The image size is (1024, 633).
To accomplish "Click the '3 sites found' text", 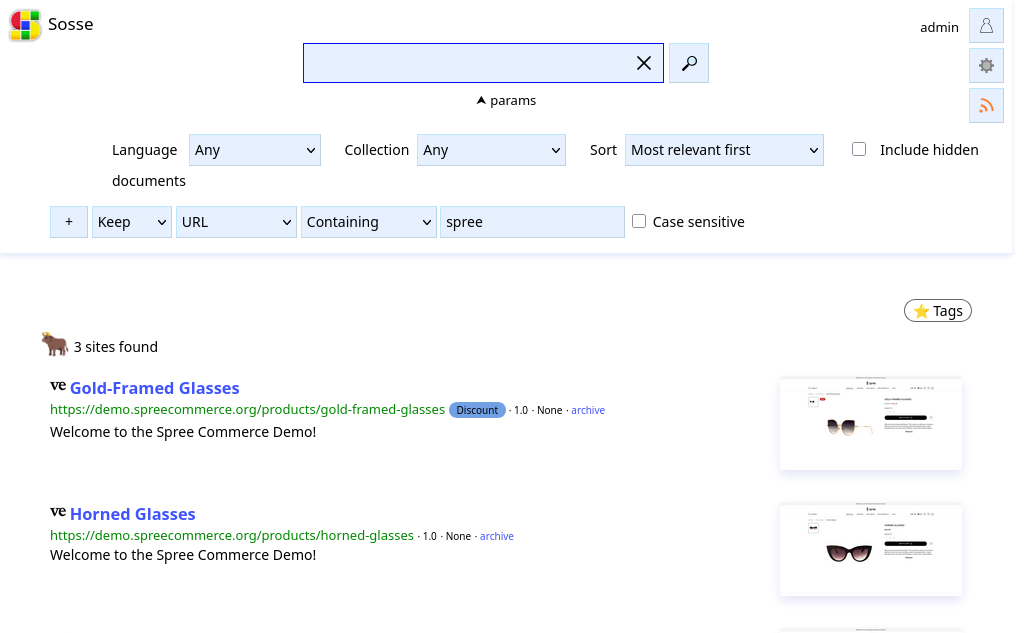I will point(116,347).
